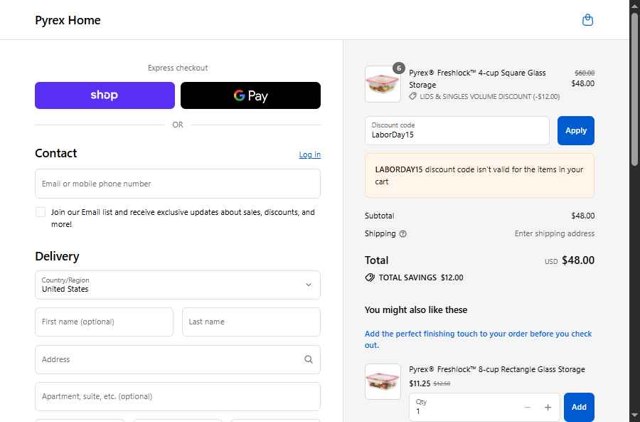Open the Country/Region dropdown
The width and height of the screenshot is (640, 422).
click(x=178, y=284)
